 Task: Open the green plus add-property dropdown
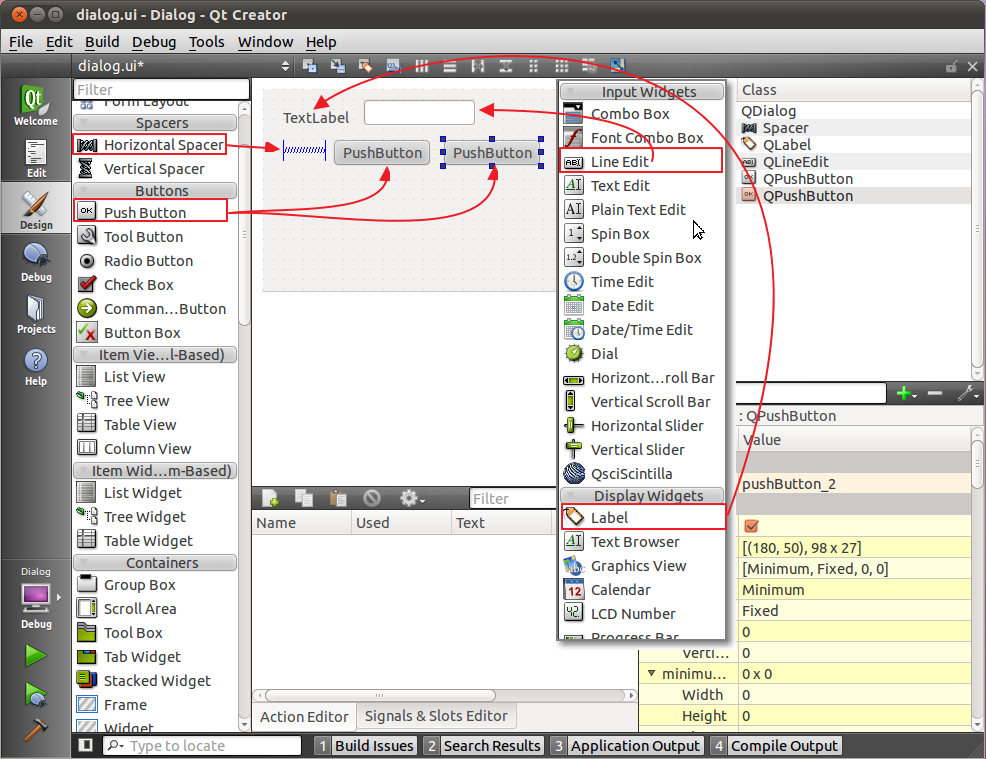pyautogui.click(x=906, y=394)
